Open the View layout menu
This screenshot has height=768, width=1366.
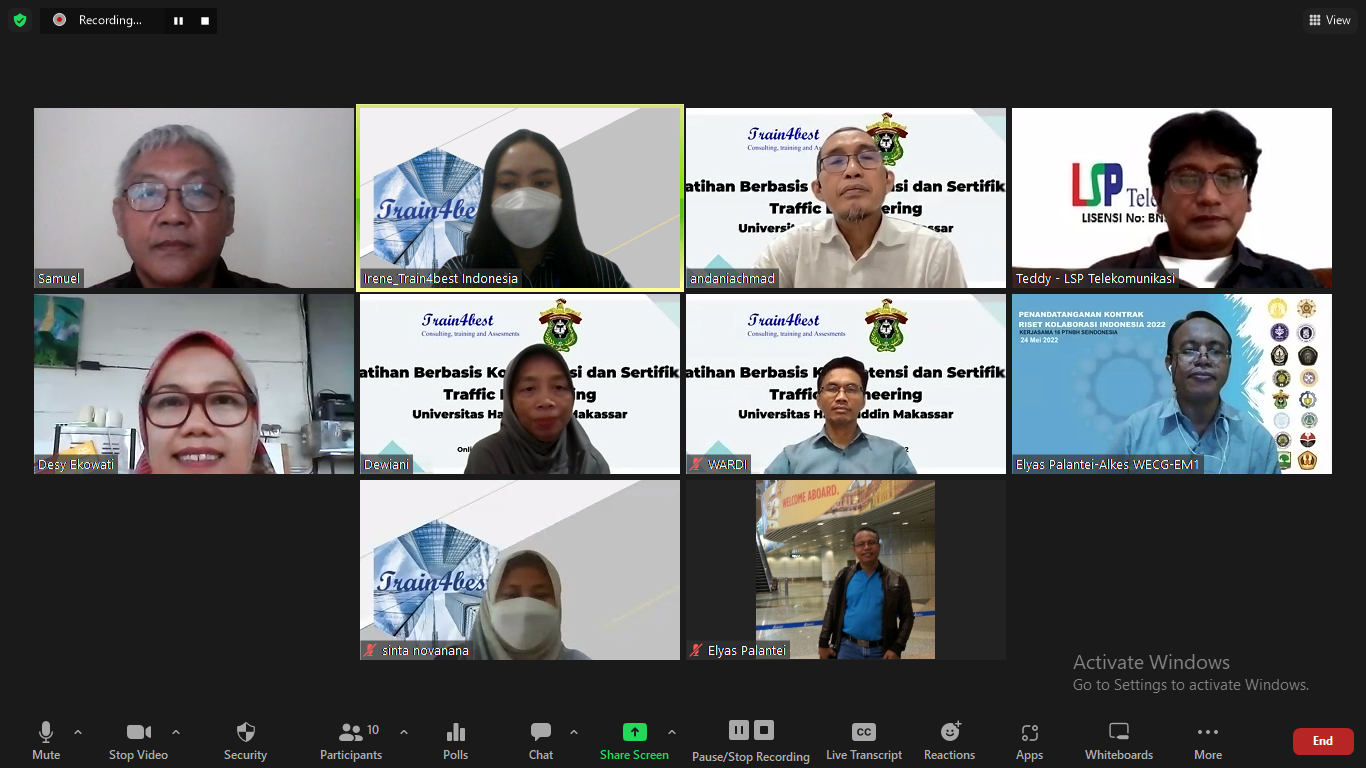(1329, 20)
